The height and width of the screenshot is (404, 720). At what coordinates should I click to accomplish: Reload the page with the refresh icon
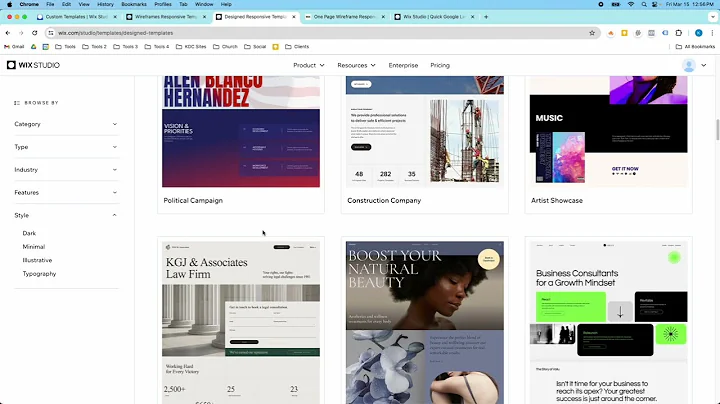click(x=34, y=33)
